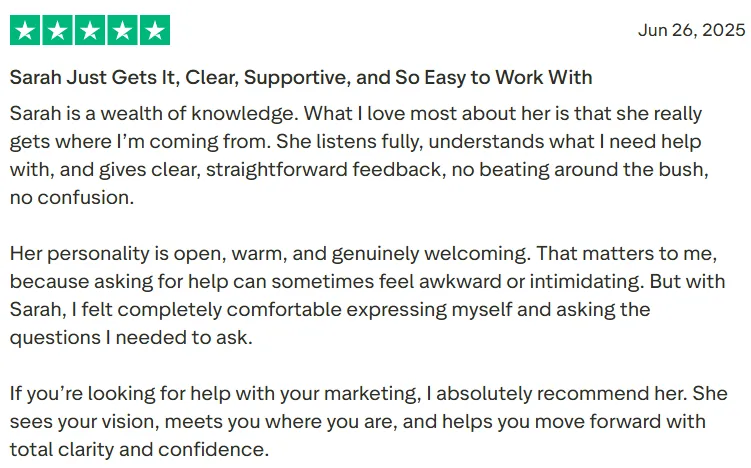The image size is (751, 468).
Task: Click the text 'no confusion.'
Action: point(72,197)
